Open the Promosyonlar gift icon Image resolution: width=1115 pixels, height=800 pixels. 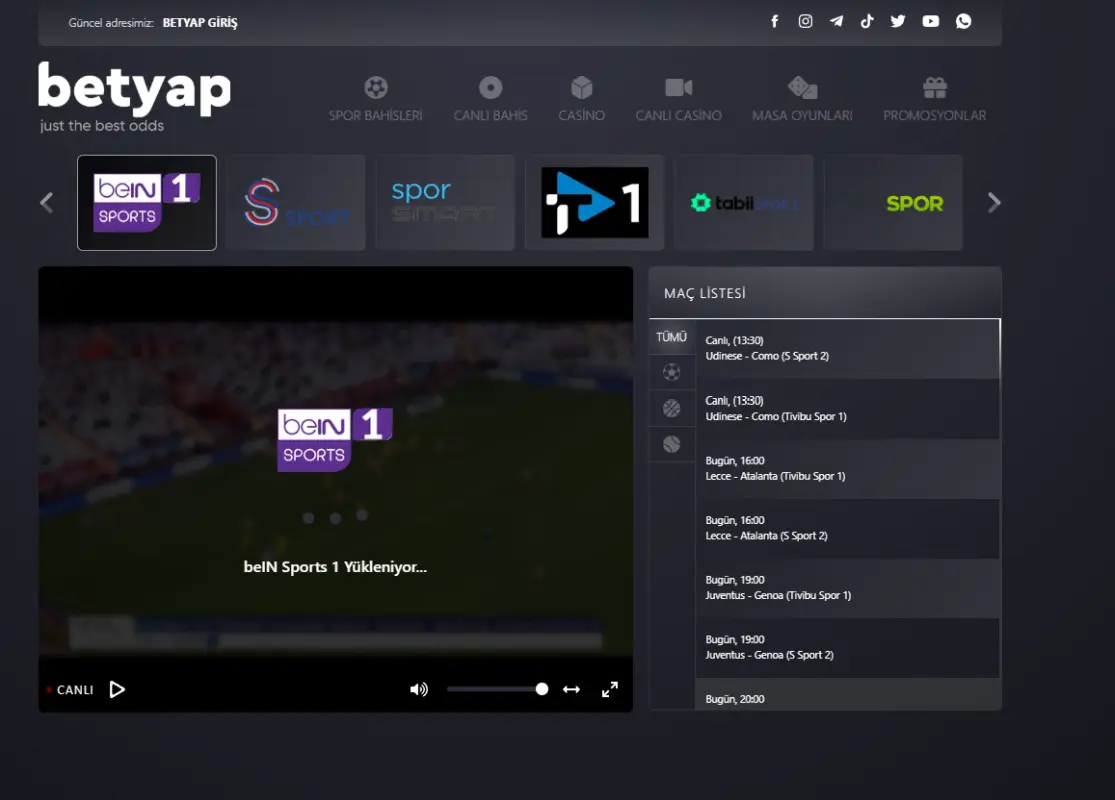934,87
